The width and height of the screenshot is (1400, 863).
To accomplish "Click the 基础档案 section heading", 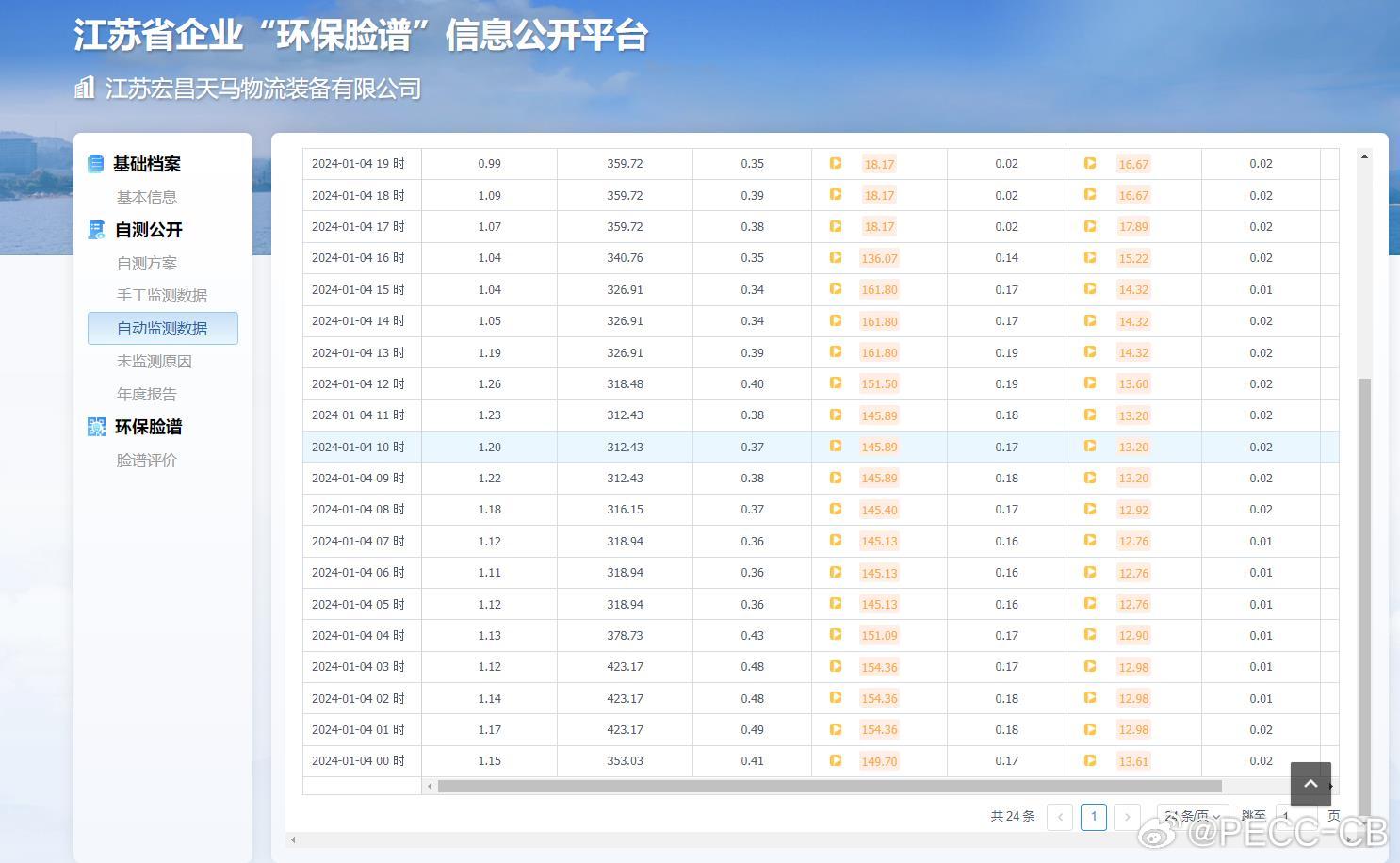I will pos(147,164).
